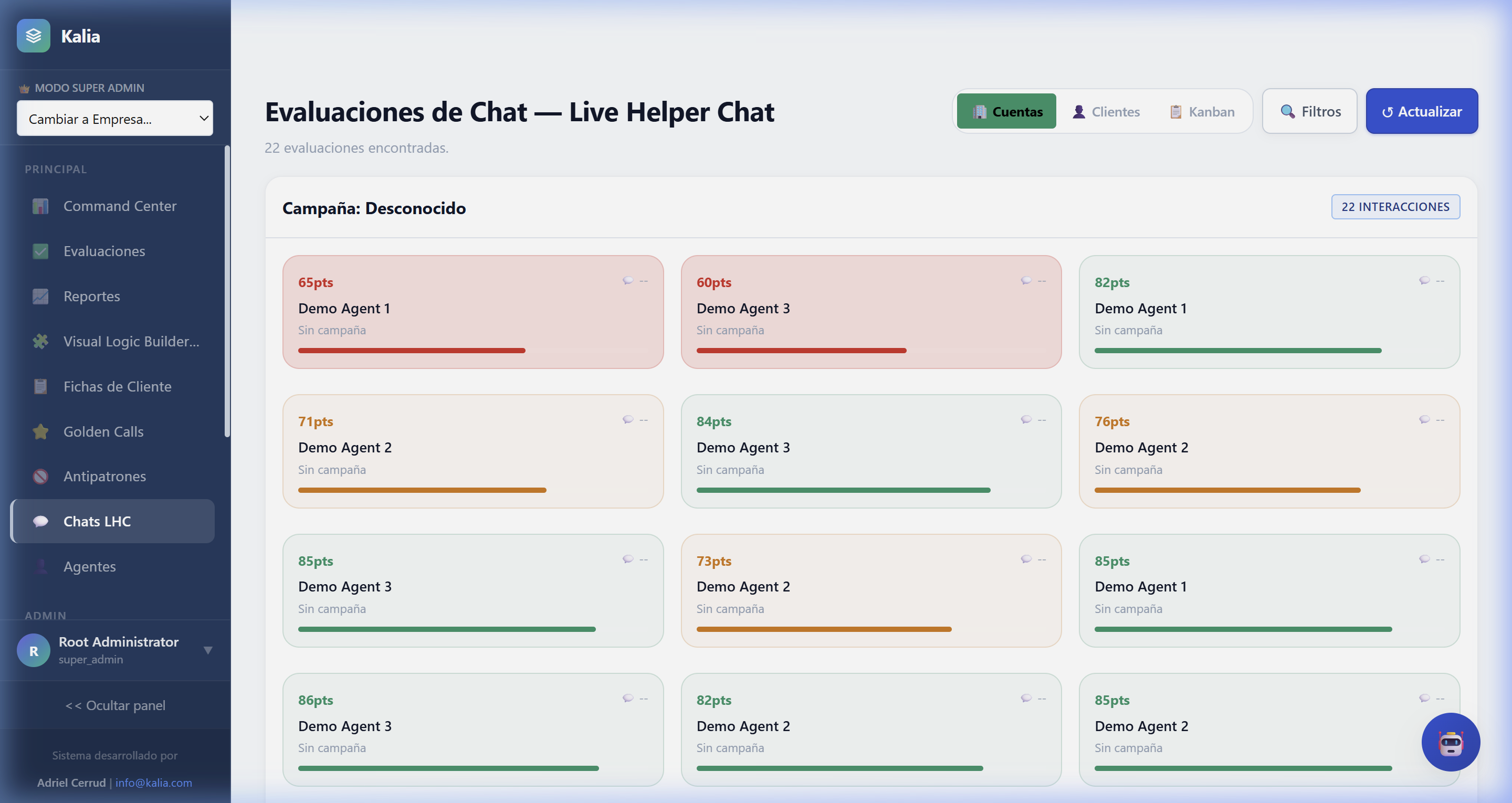Expand Root Administrator user menu
The width and height of the screenshot is (1512, 803).
pos(208,650)
